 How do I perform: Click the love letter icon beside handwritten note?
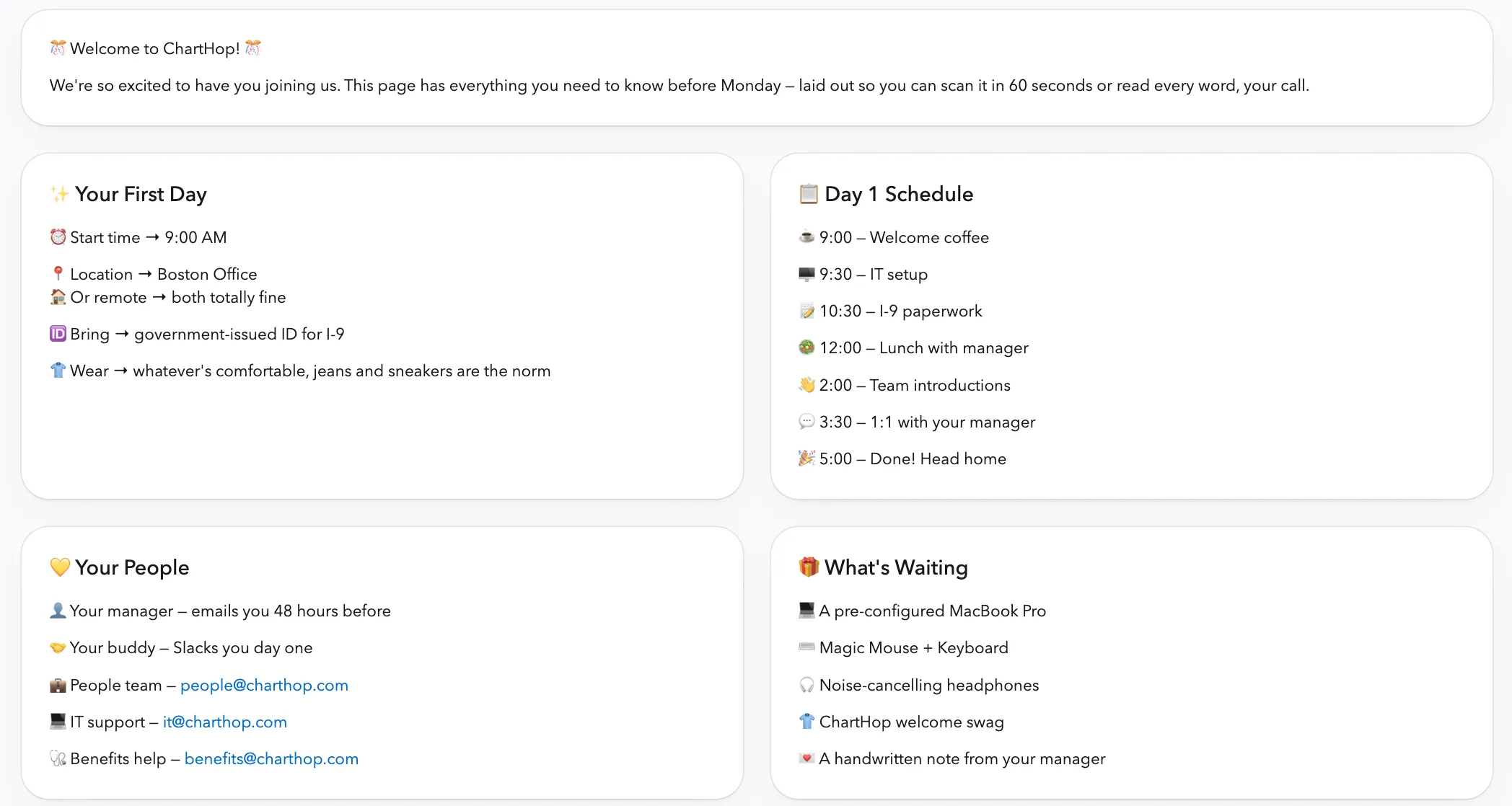point(806,758)
